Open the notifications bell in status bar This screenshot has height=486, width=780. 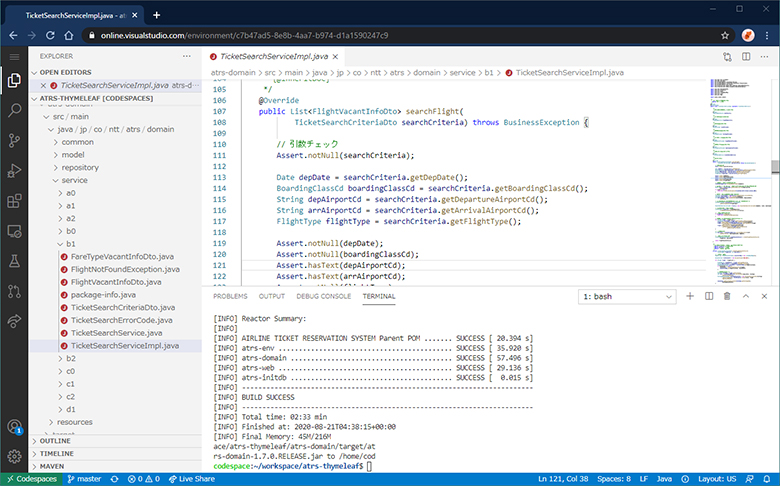pyautogui.click(x=767, y=479)
